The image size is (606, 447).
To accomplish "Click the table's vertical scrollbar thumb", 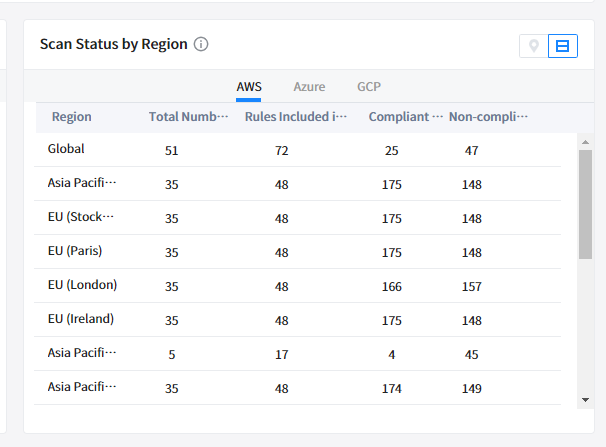I will click(585, 204).
